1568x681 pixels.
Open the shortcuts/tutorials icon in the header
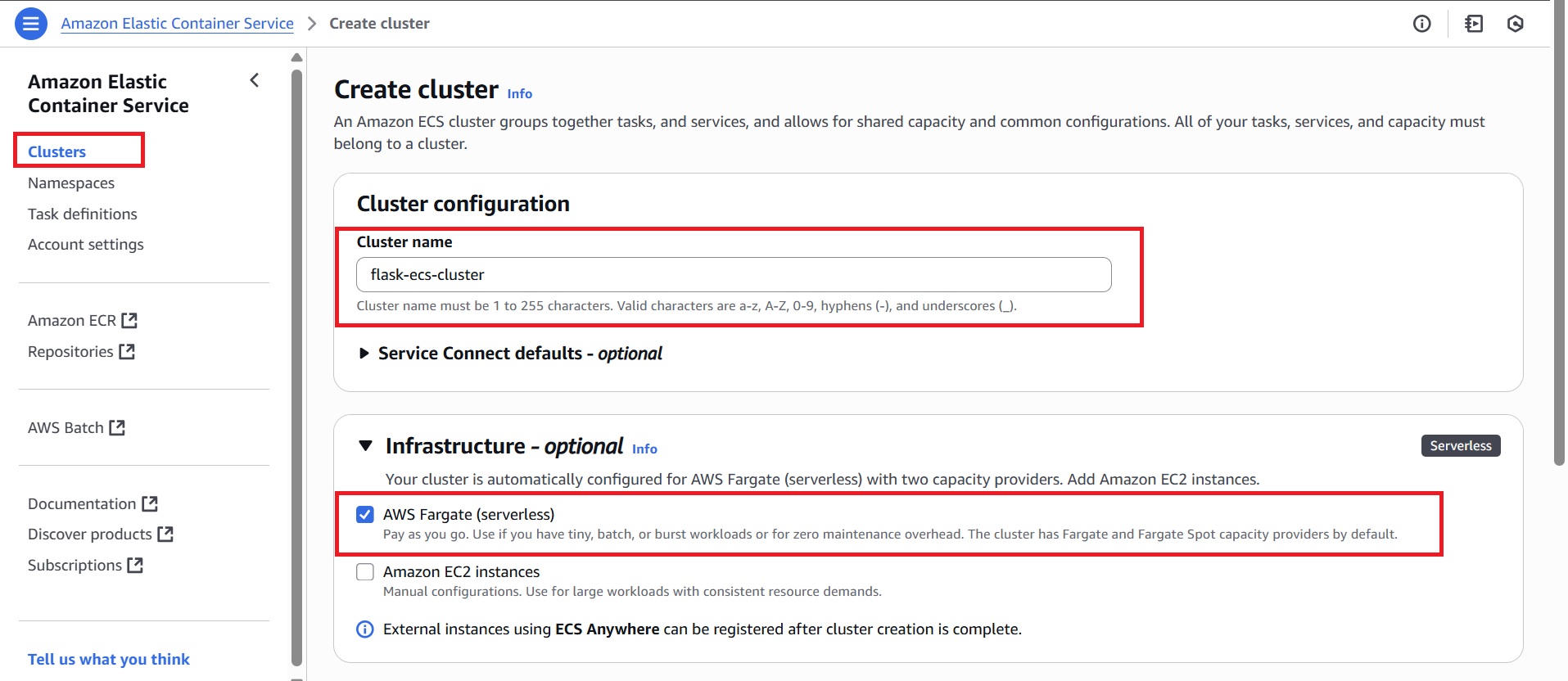pyautogui.click(x=1473, y=23)
